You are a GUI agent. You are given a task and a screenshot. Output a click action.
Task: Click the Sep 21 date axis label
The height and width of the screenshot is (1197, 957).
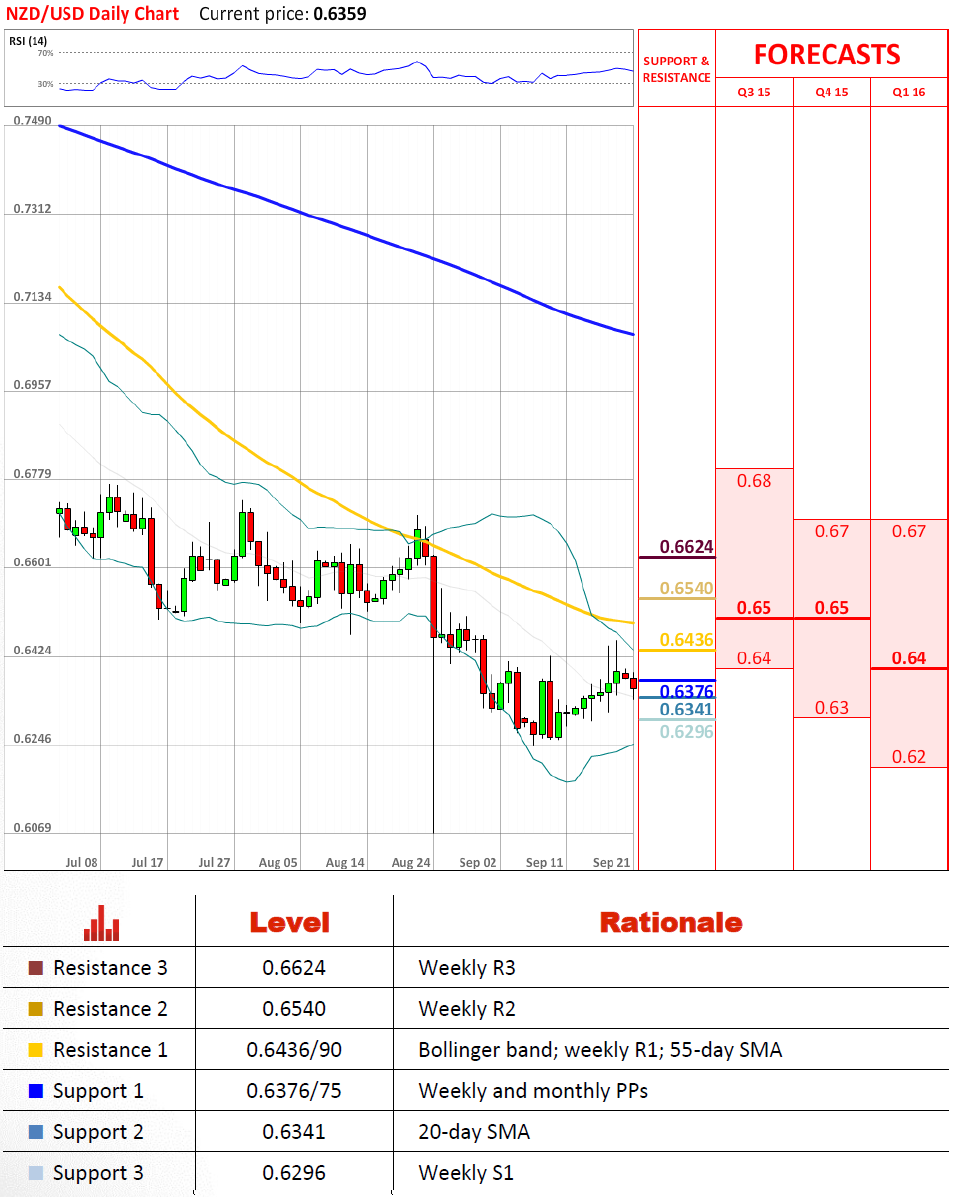pyautogui.click(x=611, y=863)
